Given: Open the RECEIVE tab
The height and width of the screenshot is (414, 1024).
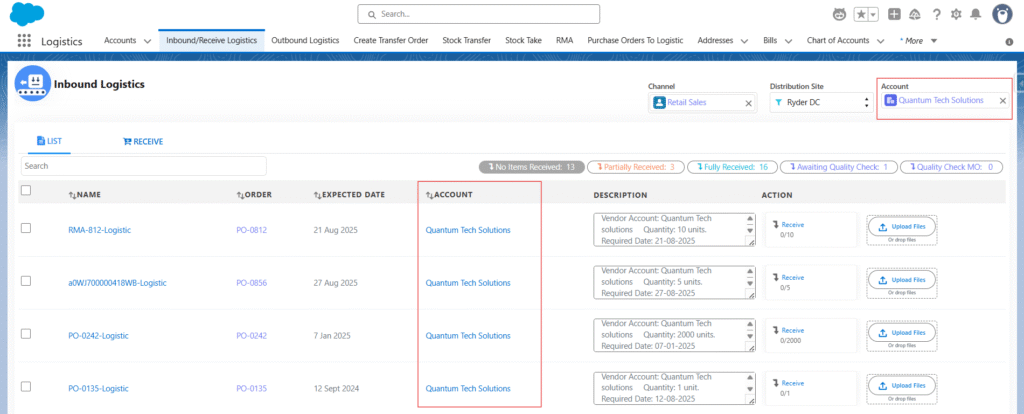Looking at the screenshot, I should point(142,141).
